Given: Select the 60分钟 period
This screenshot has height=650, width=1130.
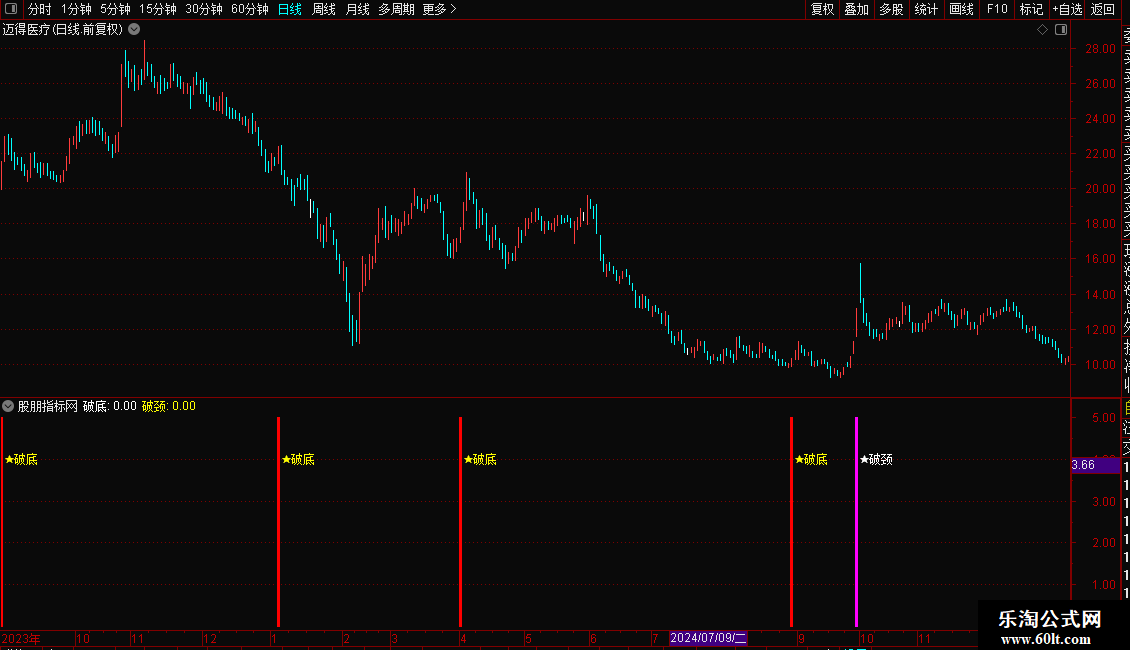Looking at the screenshot, I should (250, 9).
